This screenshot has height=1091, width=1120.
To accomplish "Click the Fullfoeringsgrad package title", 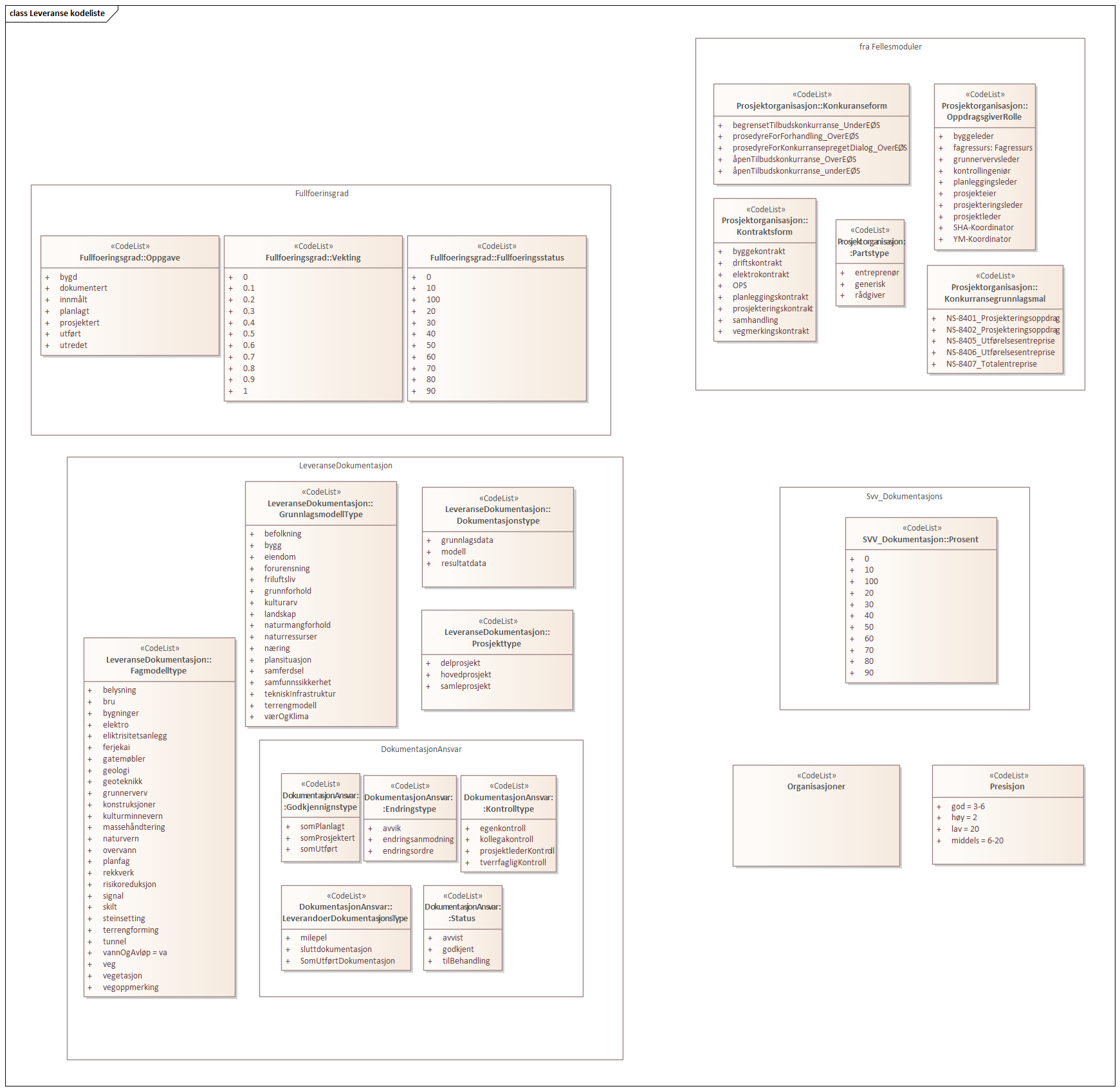I will click(322, 194).
